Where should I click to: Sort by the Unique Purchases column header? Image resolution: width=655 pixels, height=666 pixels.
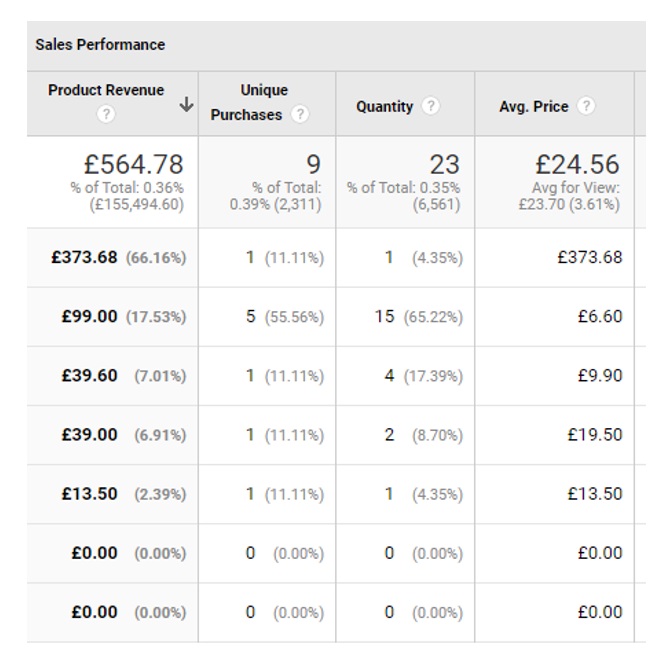point(248,102)
